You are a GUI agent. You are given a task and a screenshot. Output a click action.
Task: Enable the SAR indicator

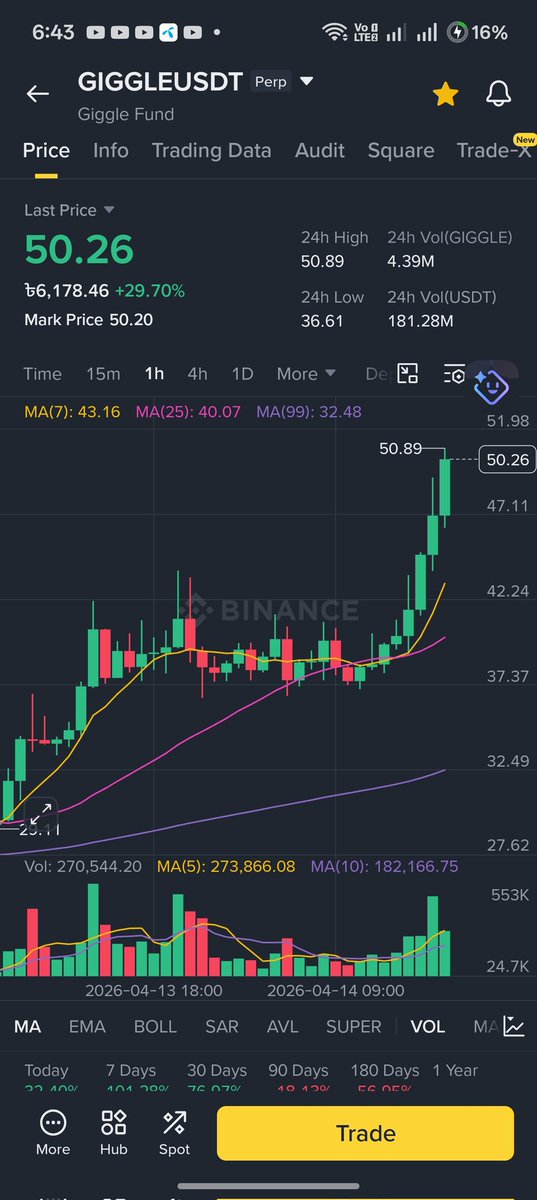pos(222,1026)
